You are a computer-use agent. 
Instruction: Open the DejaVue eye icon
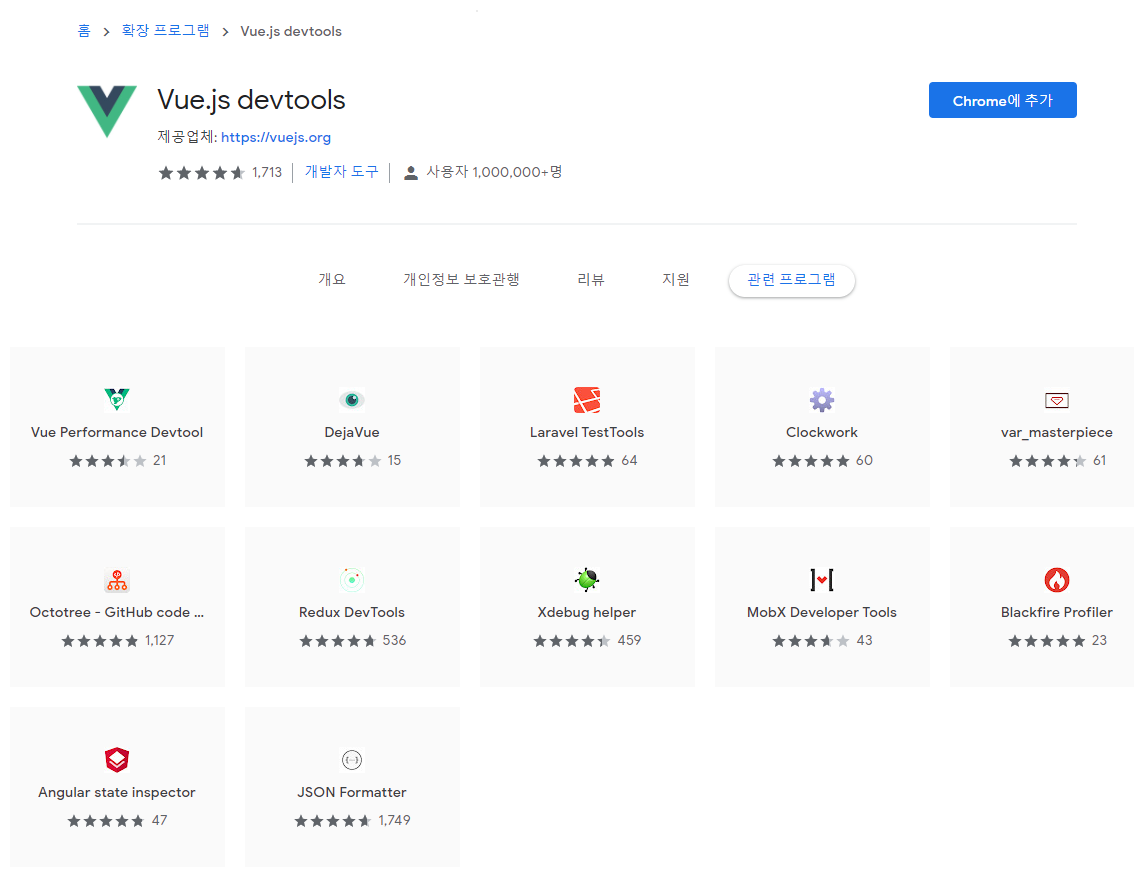click(x=351, y=399)
